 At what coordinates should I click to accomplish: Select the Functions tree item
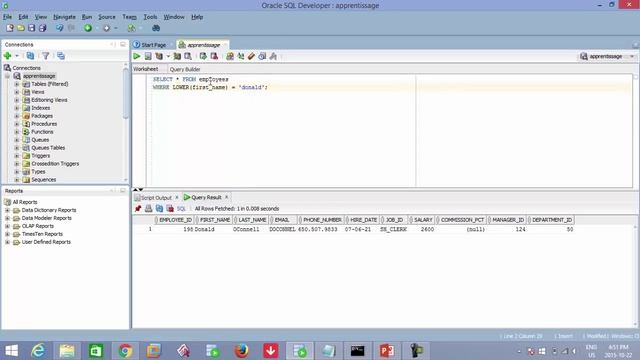(42, 132)
